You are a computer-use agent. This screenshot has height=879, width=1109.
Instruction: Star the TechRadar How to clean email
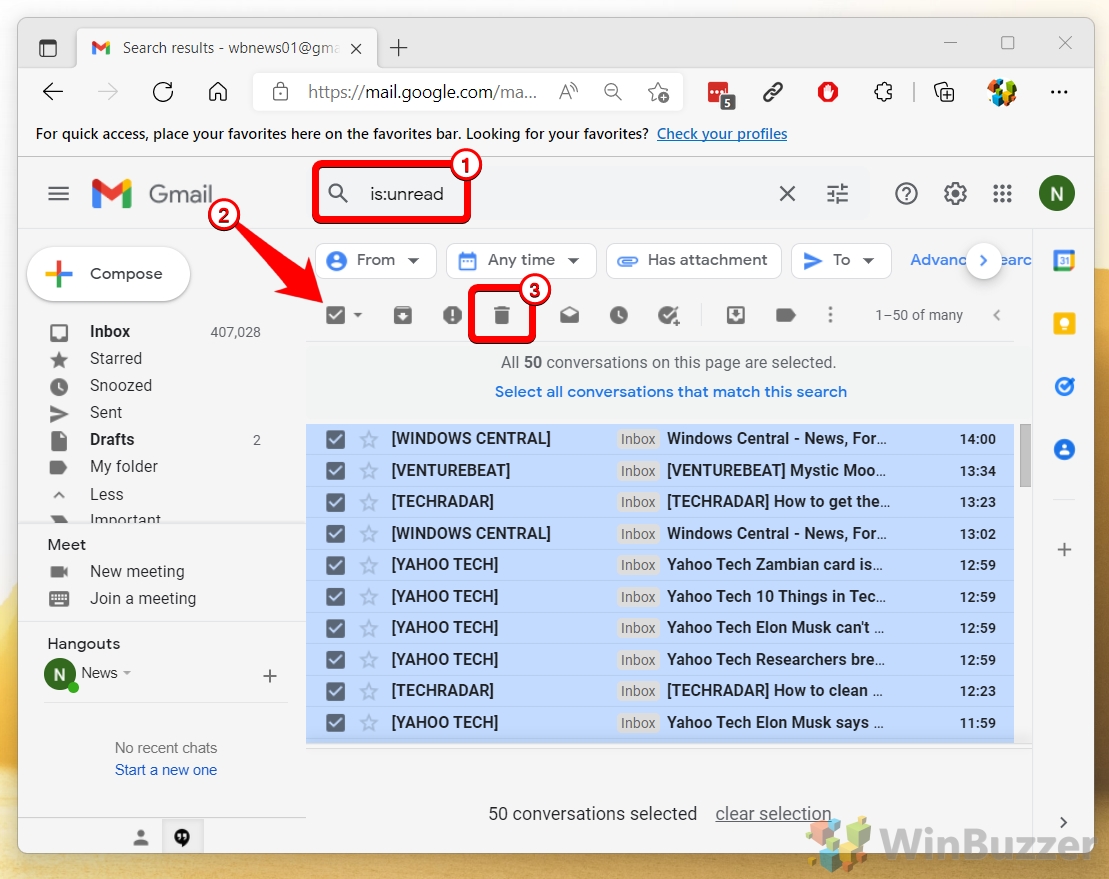[368, 691]
